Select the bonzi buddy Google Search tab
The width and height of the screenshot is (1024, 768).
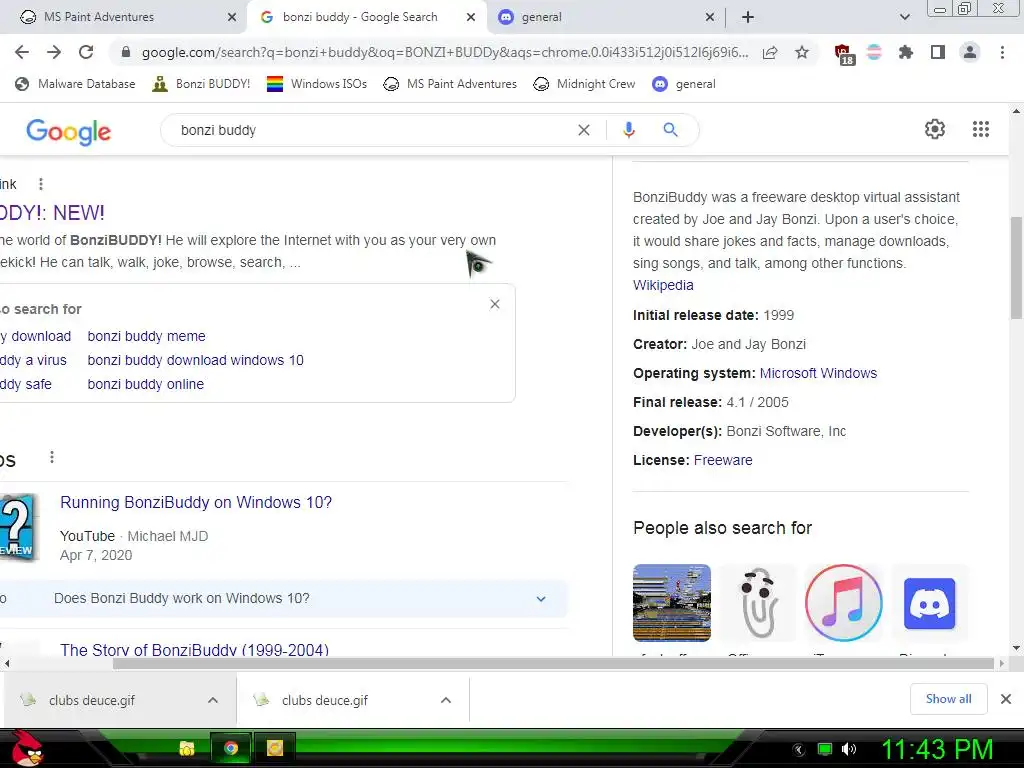click(367, 17)
